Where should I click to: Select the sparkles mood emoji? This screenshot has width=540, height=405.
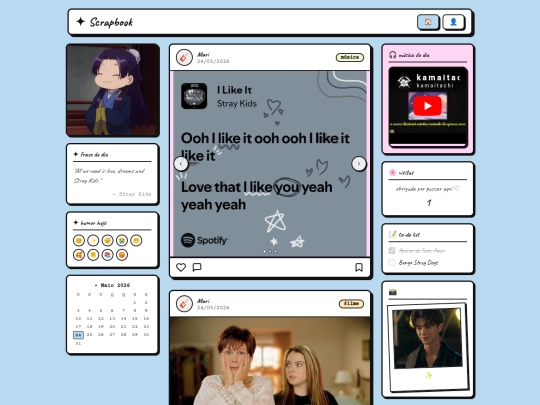pos(93,240)
